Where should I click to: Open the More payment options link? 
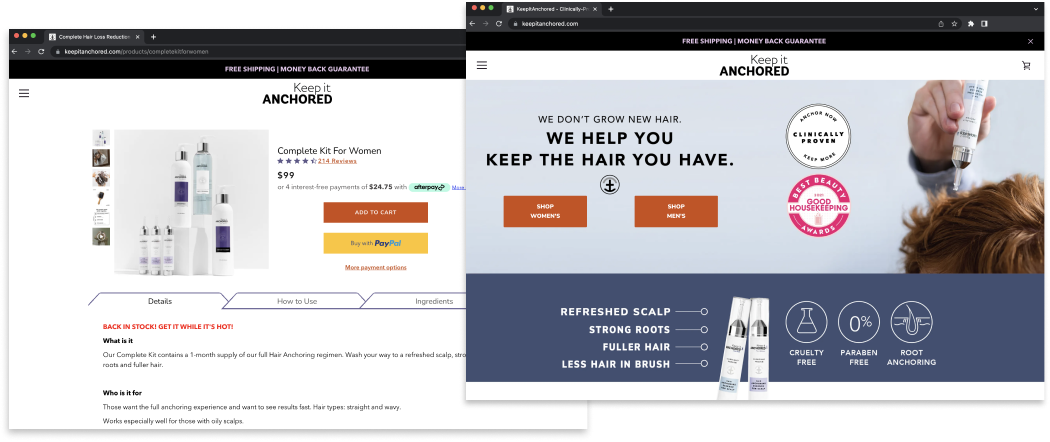pyautogui.click(x=376, y=268)
